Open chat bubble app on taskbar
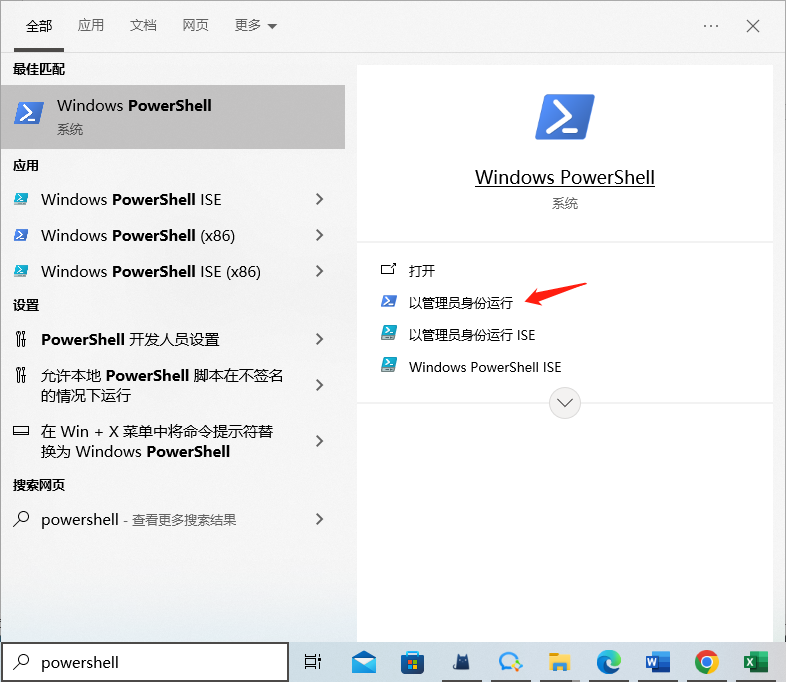The width and height of the screenshot is (786, 682). point(510,662)
